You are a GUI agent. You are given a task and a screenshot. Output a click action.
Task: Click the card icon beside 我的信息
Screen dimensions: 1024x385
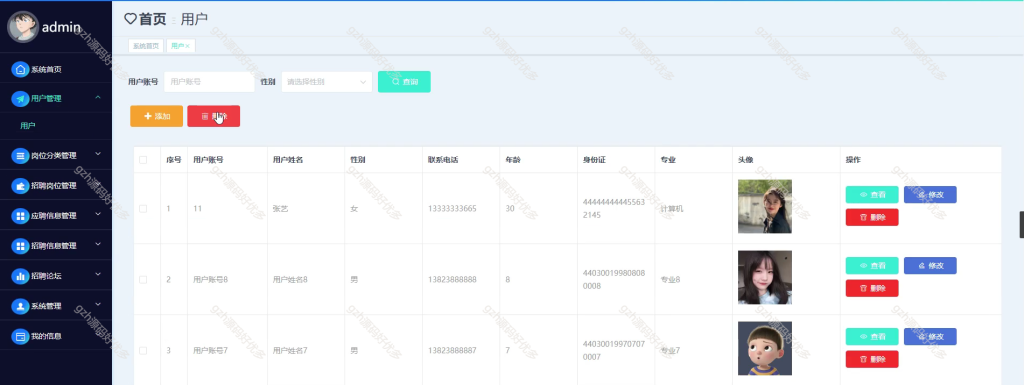point(21,336)
